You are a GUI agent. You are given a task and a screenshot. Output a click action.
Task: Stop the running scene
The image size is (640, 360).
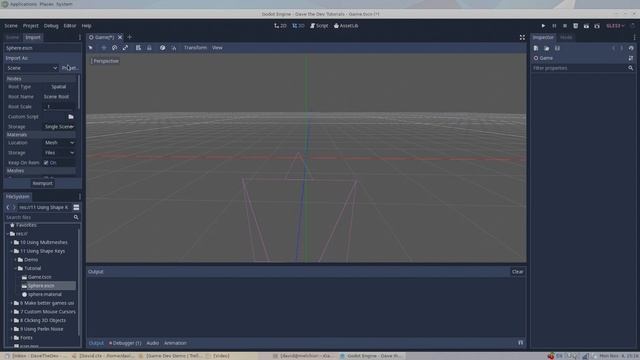click(565, 26)
